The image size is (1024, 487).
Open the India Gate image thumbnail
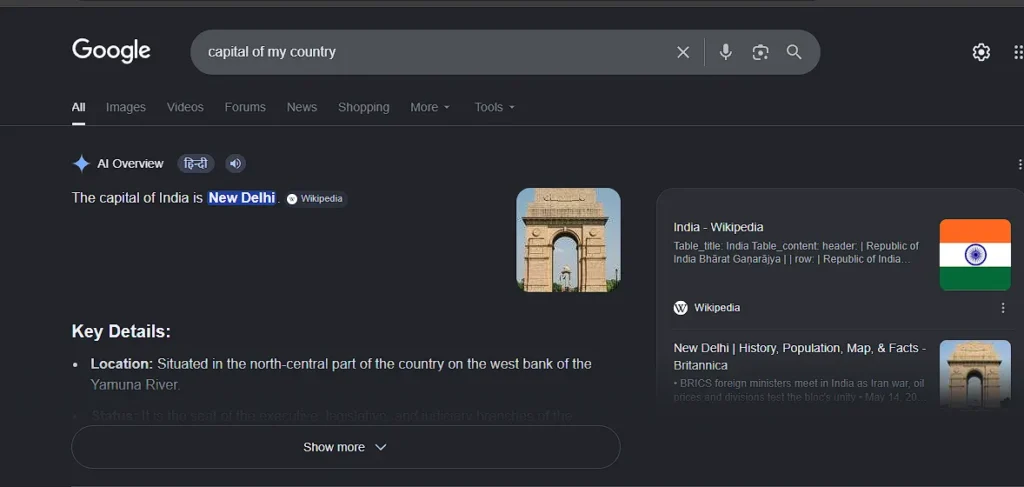click(x=568, y=240)
